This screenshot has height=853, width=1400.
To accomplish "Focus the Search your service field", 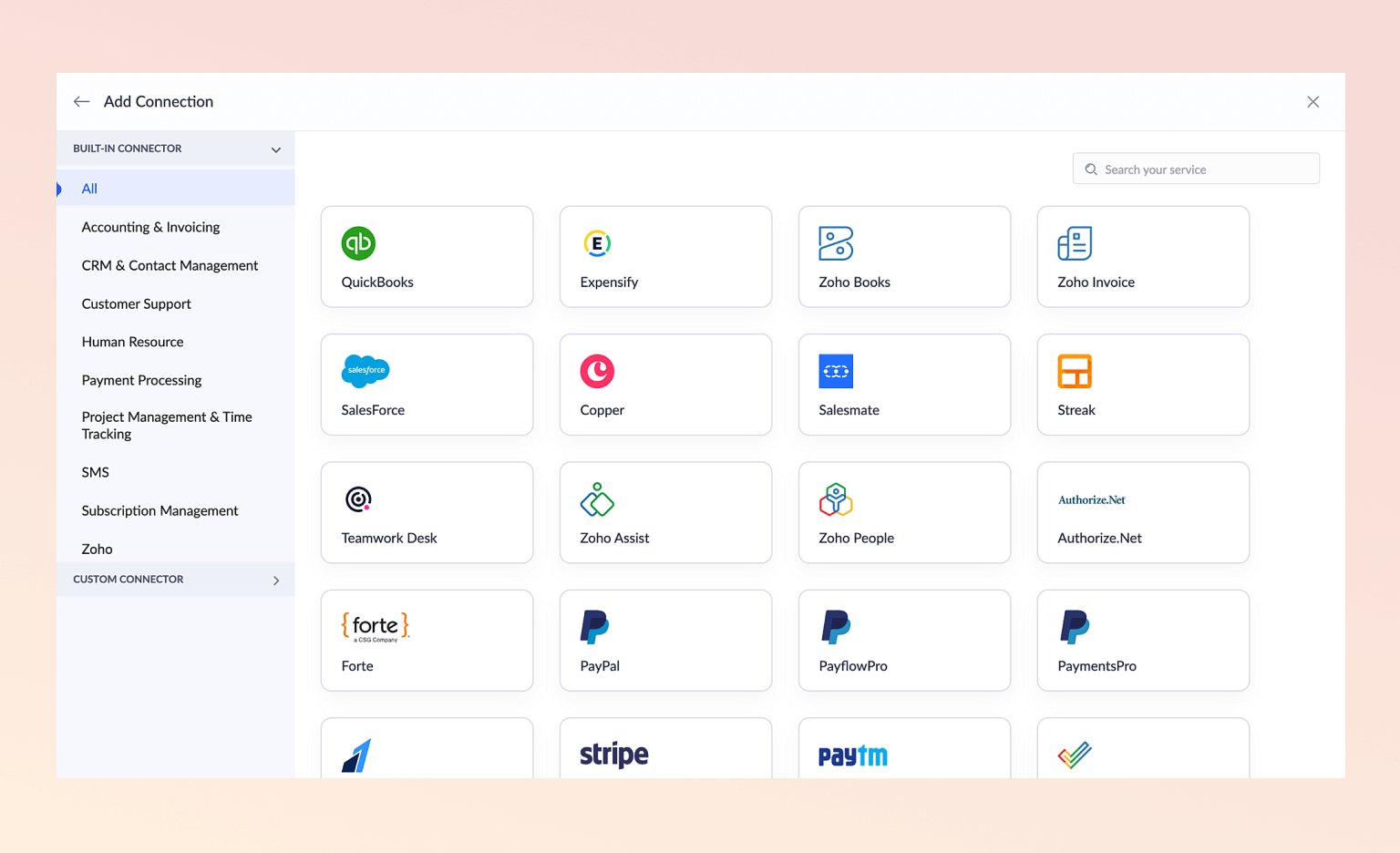I will coord(1196,169).
